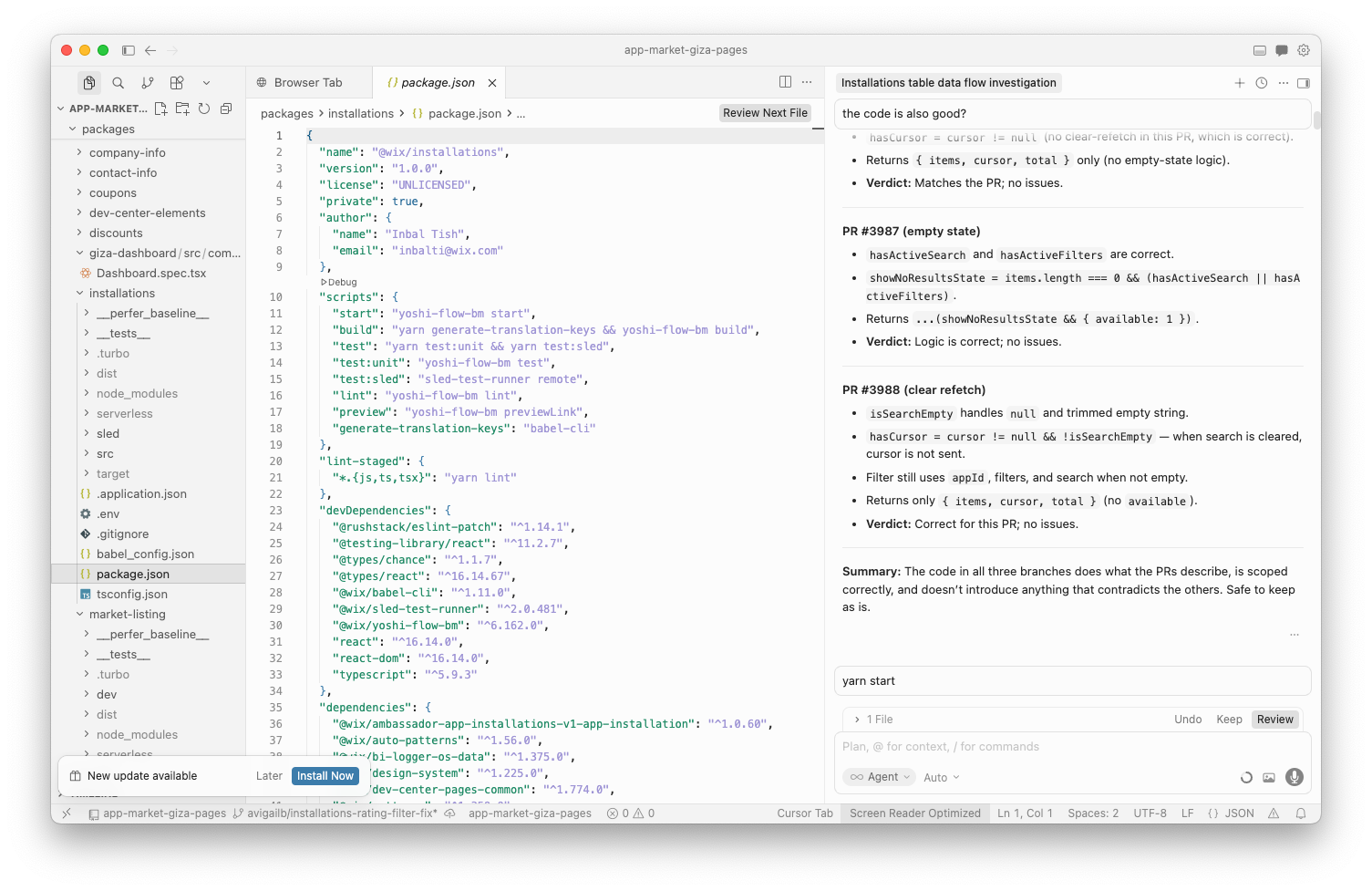Start a new chat with plus icon
1372x891 pixels.
pos(1240,83)
